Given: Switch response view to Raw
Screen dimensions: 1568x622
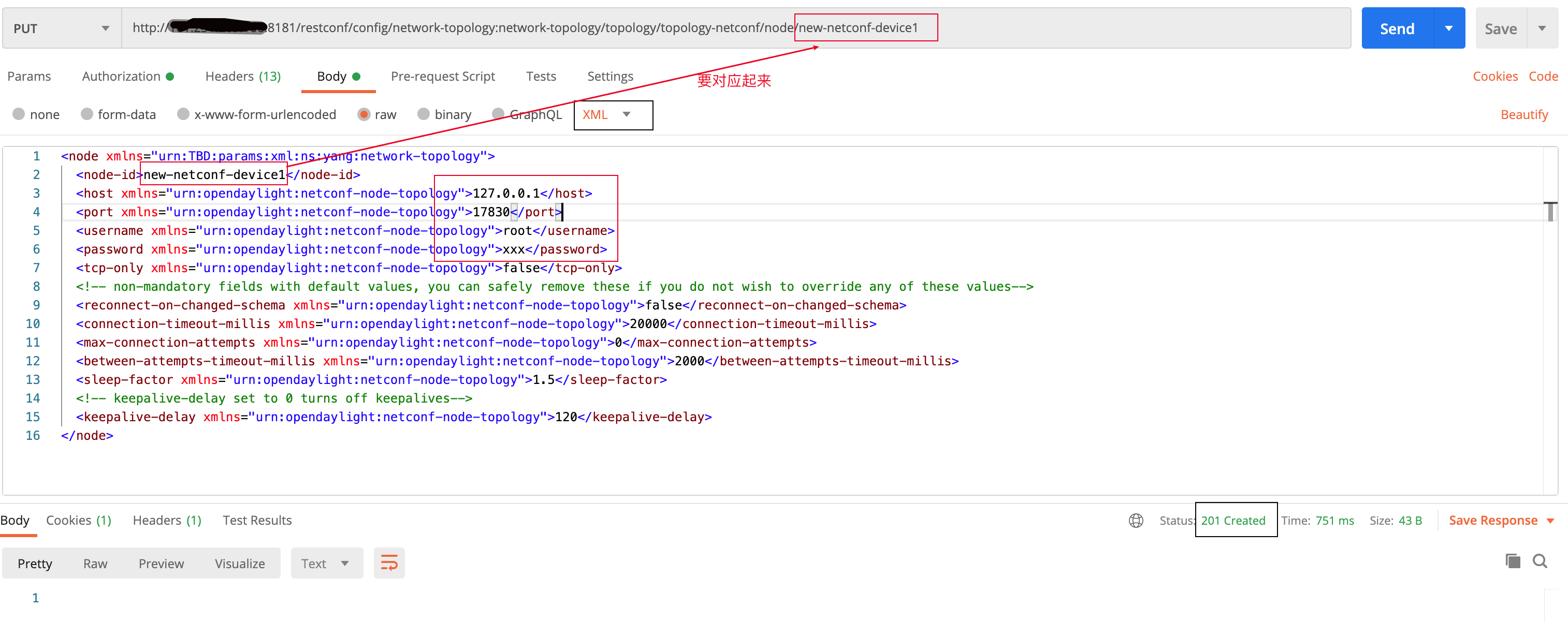Looking at the screenshot, I should (x=95, y=564).
